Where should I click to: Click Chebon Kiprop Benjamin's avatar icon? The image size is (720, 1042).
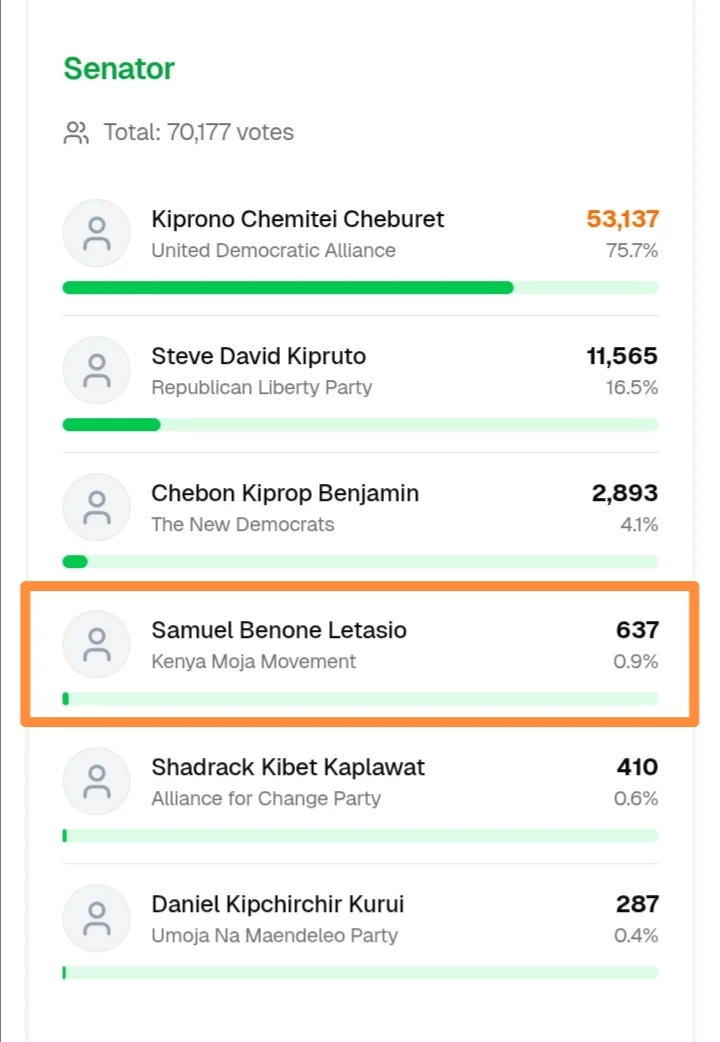[97, 507]
